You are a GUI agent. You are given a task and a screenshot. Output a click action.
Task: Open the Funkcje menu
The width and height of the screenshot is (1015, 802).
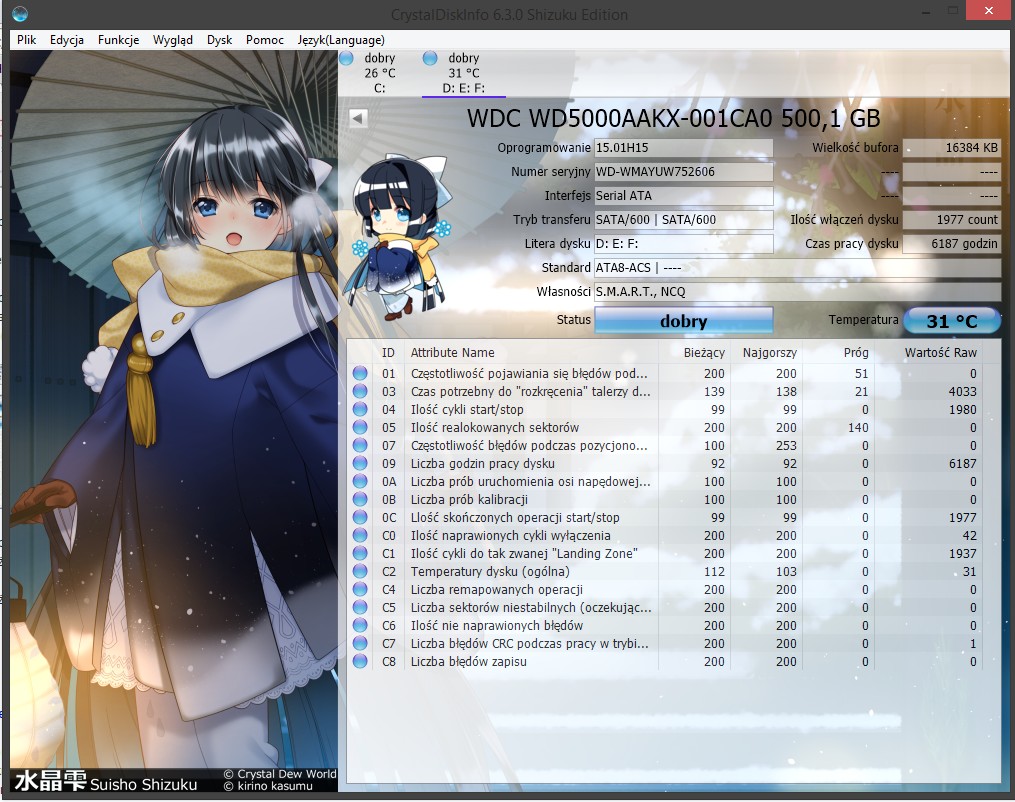click(118, 40)
